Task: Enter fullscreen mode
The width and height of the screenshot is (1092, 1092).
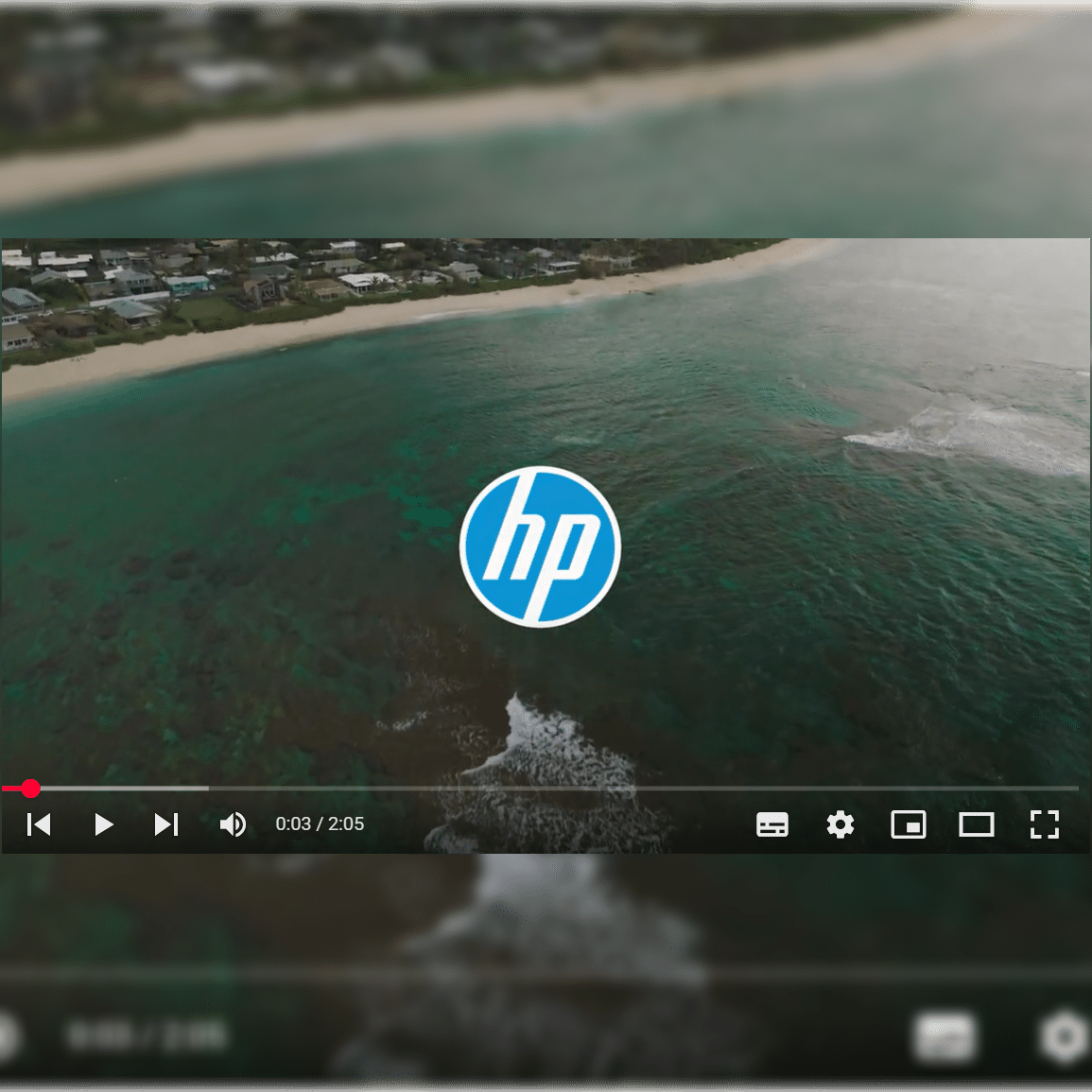Action: pos(1045,824)
